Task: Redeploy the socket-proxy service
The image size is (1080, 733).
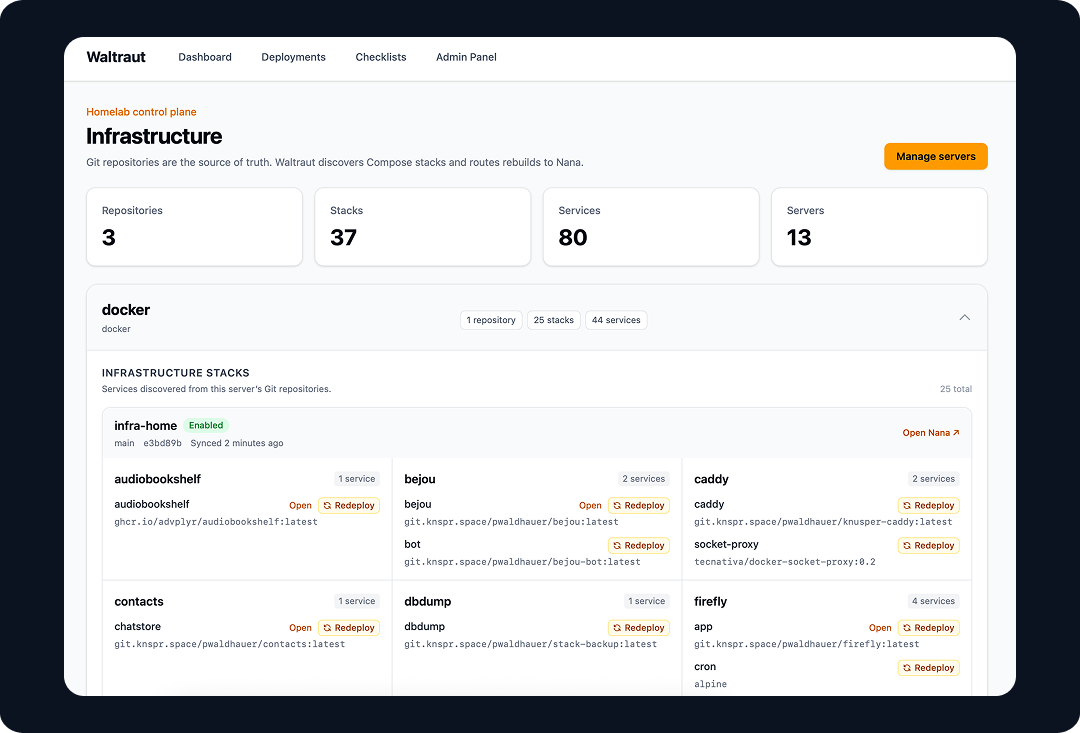Action: pos(928,545)
